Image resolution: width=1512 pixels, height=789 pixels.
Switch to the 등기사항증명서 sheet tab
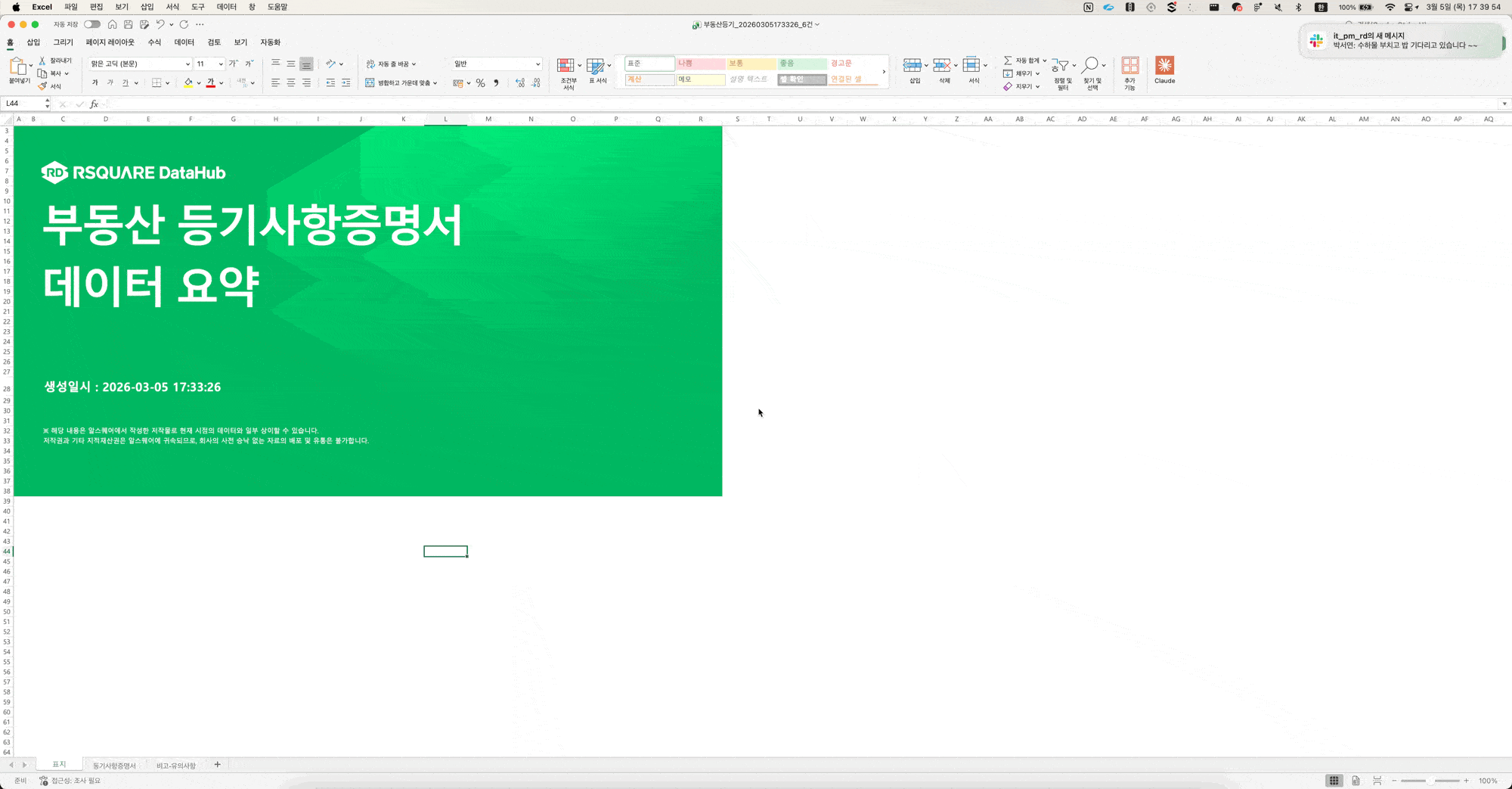[114, 766]
